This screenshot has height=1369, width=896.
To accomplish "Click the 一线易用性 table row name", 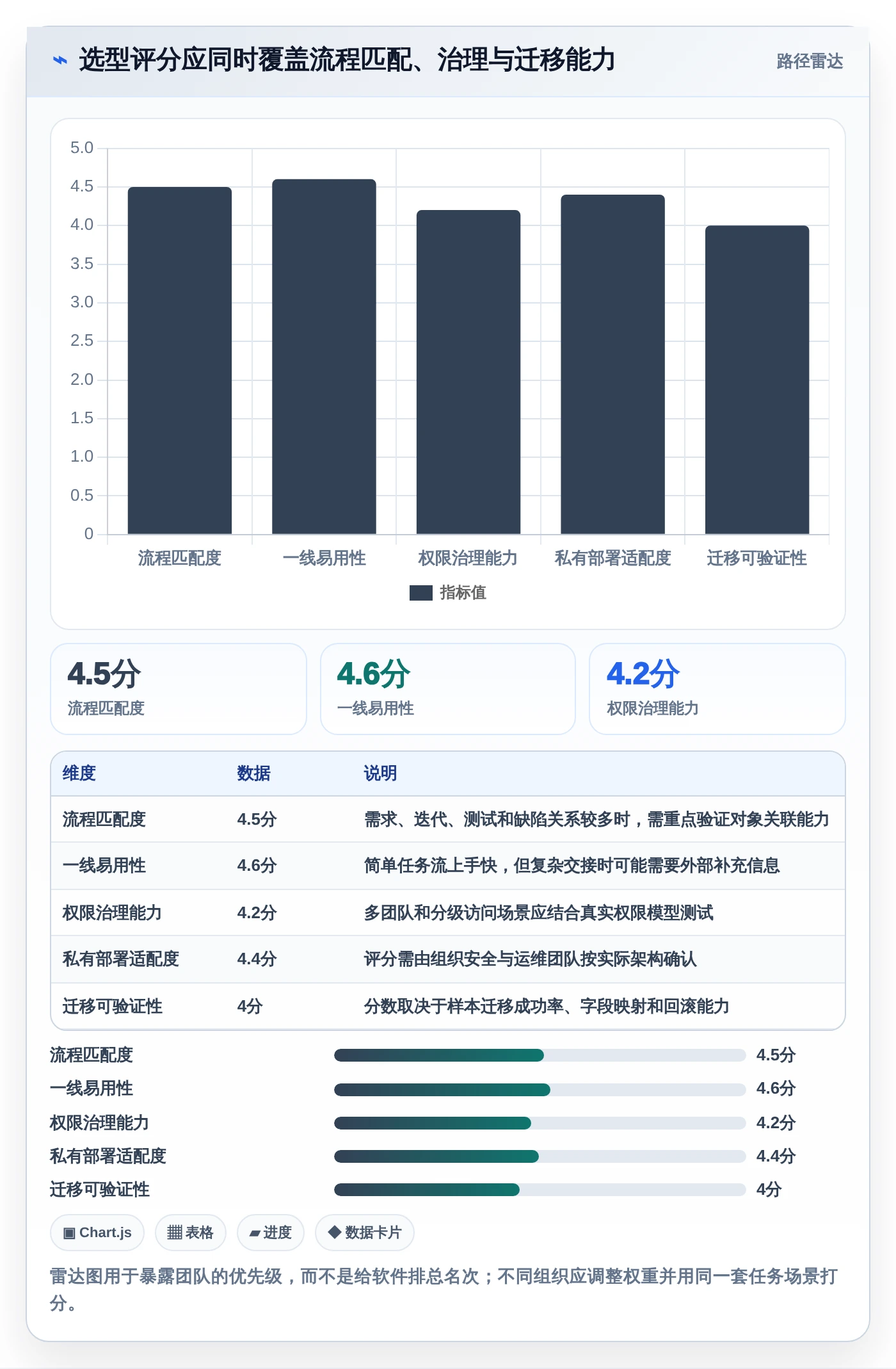I will [x=104, y=866].
